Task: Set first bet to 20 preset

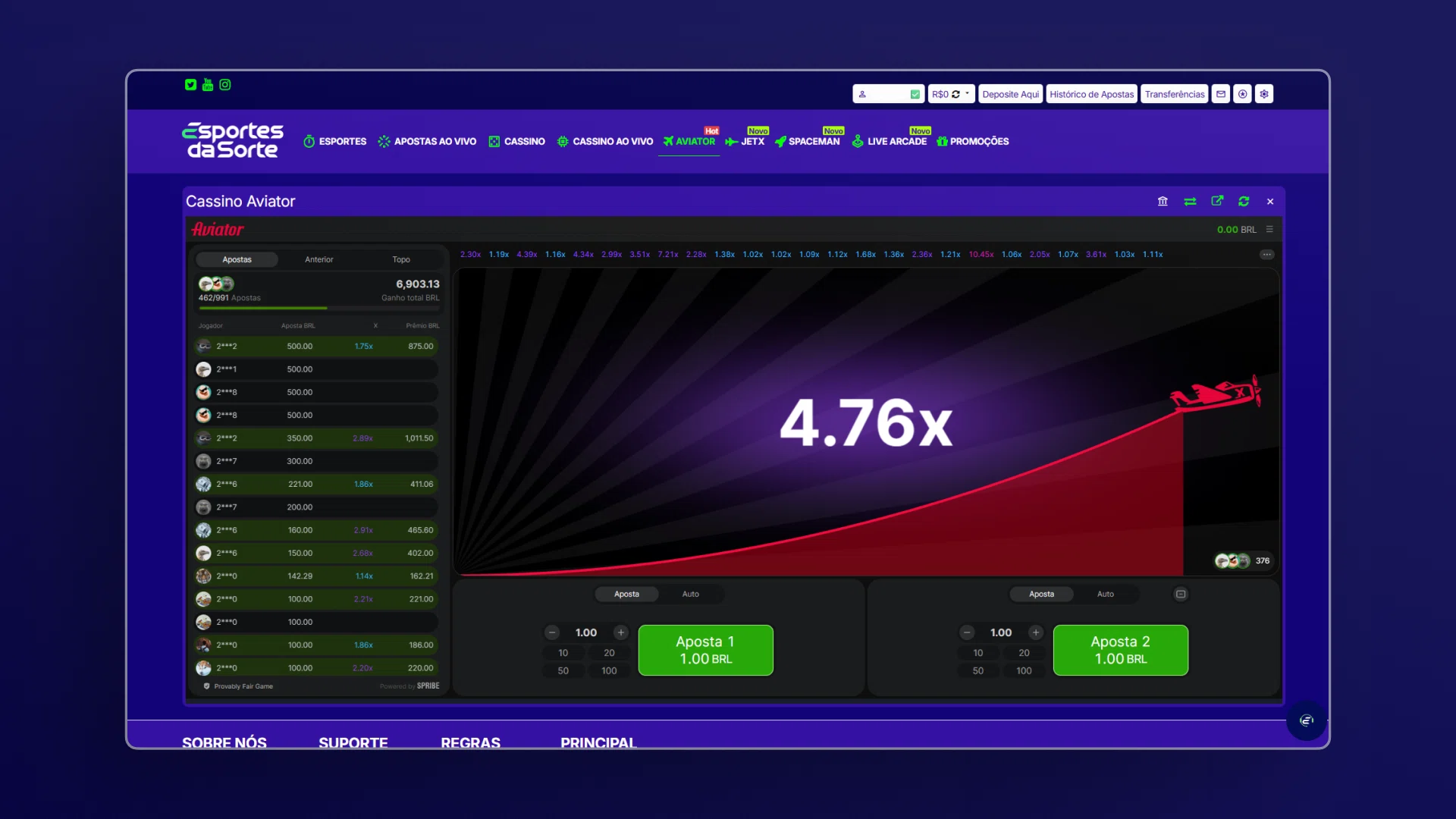Action: [609, 653]
